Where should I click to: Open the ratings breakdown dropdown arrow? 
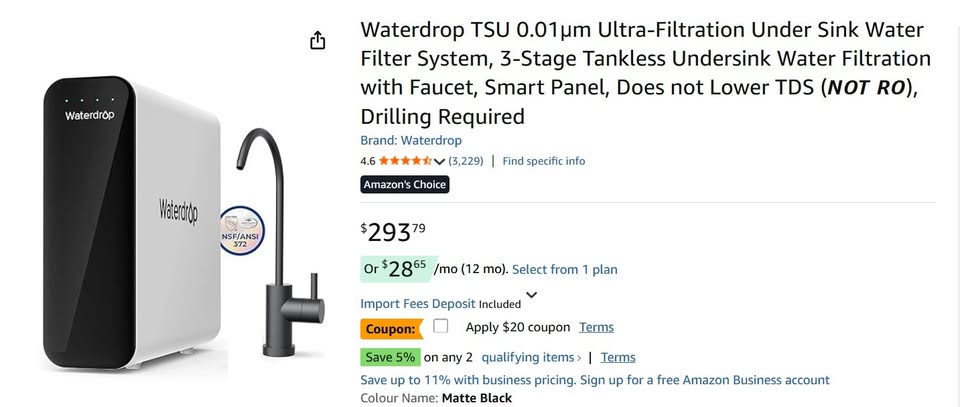tap(440, 161)
